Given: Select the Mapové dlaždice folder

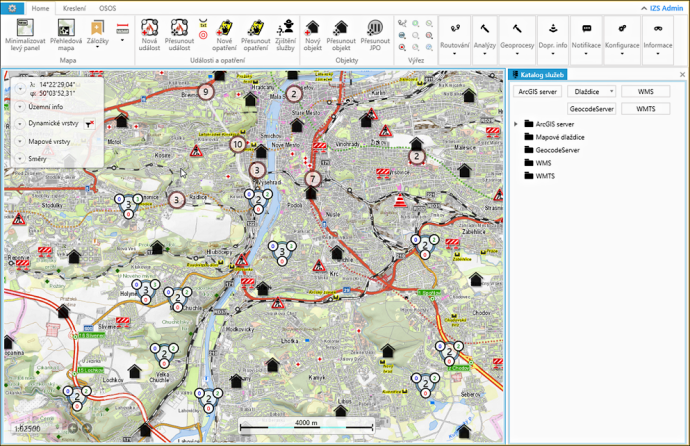Looking at the screenshot, I should click(x=560, y=137).
